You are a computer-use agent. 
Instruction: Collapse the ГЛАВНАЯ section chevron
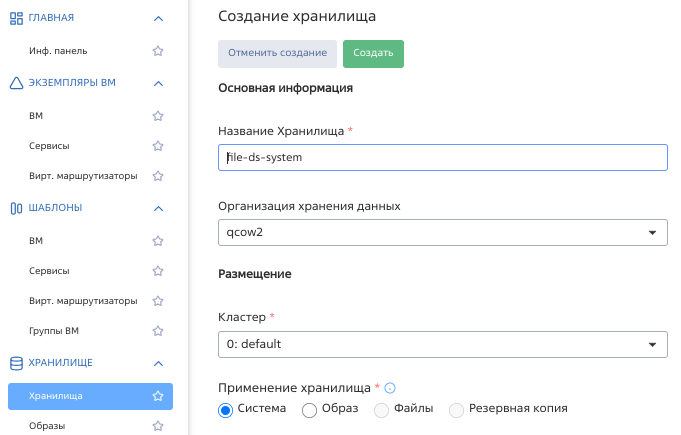coord(159,19)
